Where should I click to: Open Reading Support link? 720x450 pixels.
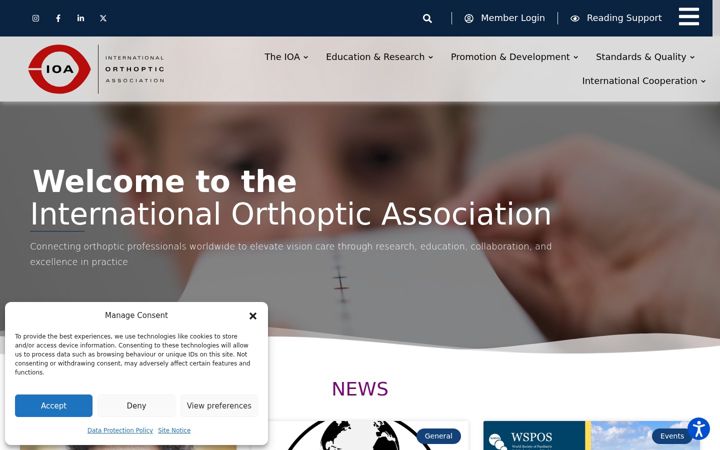624,18
